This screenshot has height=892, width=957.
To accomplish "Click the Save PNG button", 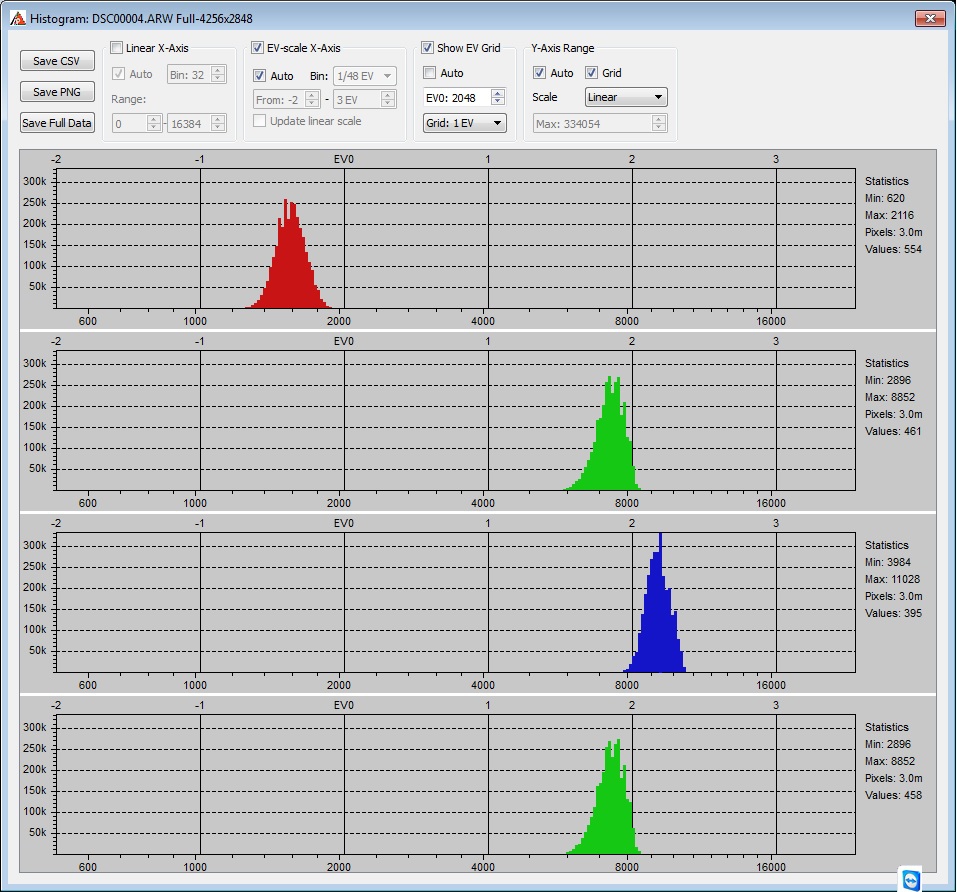I will point(57,92).
